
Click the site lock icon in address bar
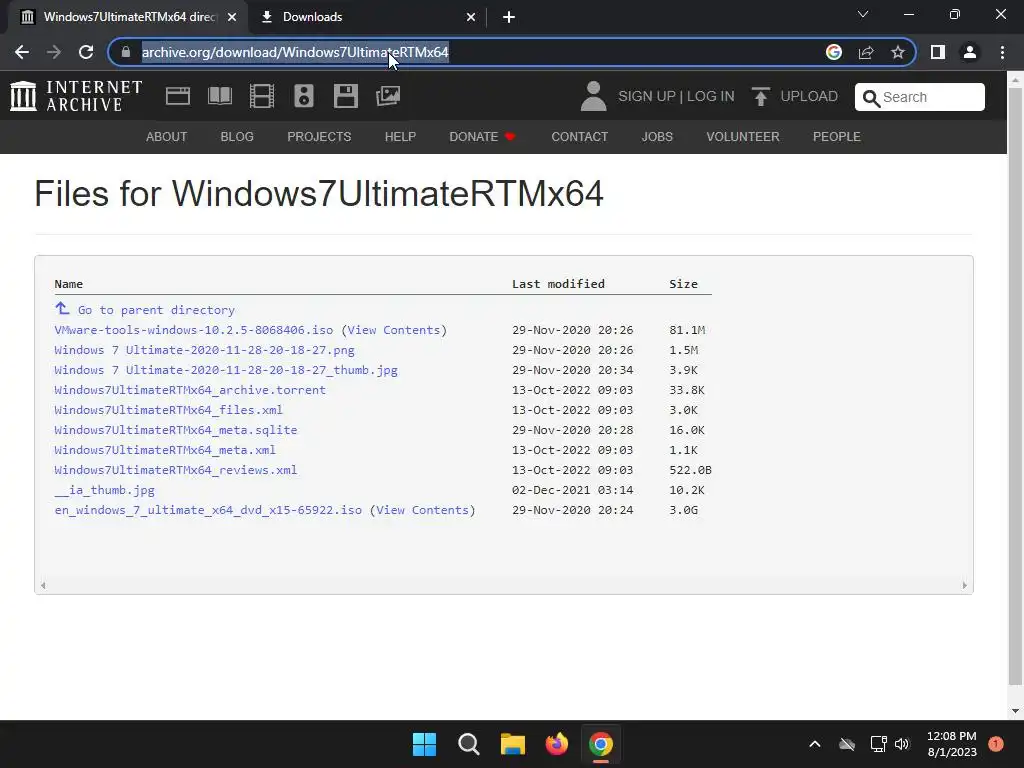tap(126, 52)
